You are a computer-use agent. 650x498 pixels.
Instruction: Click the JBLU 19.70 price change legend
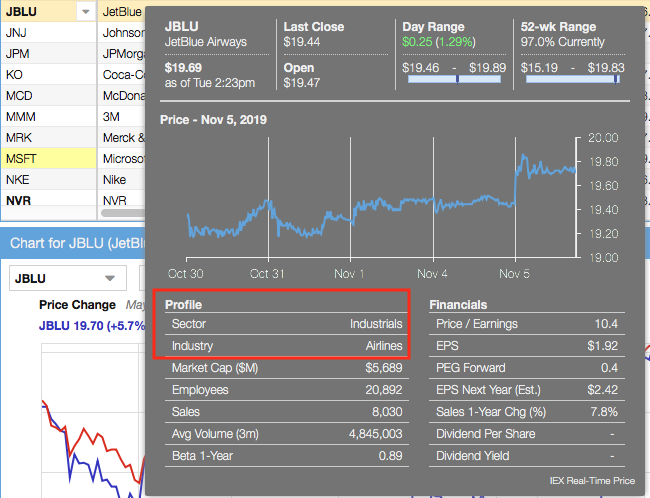pyautogui.click(x=92, y=326)
